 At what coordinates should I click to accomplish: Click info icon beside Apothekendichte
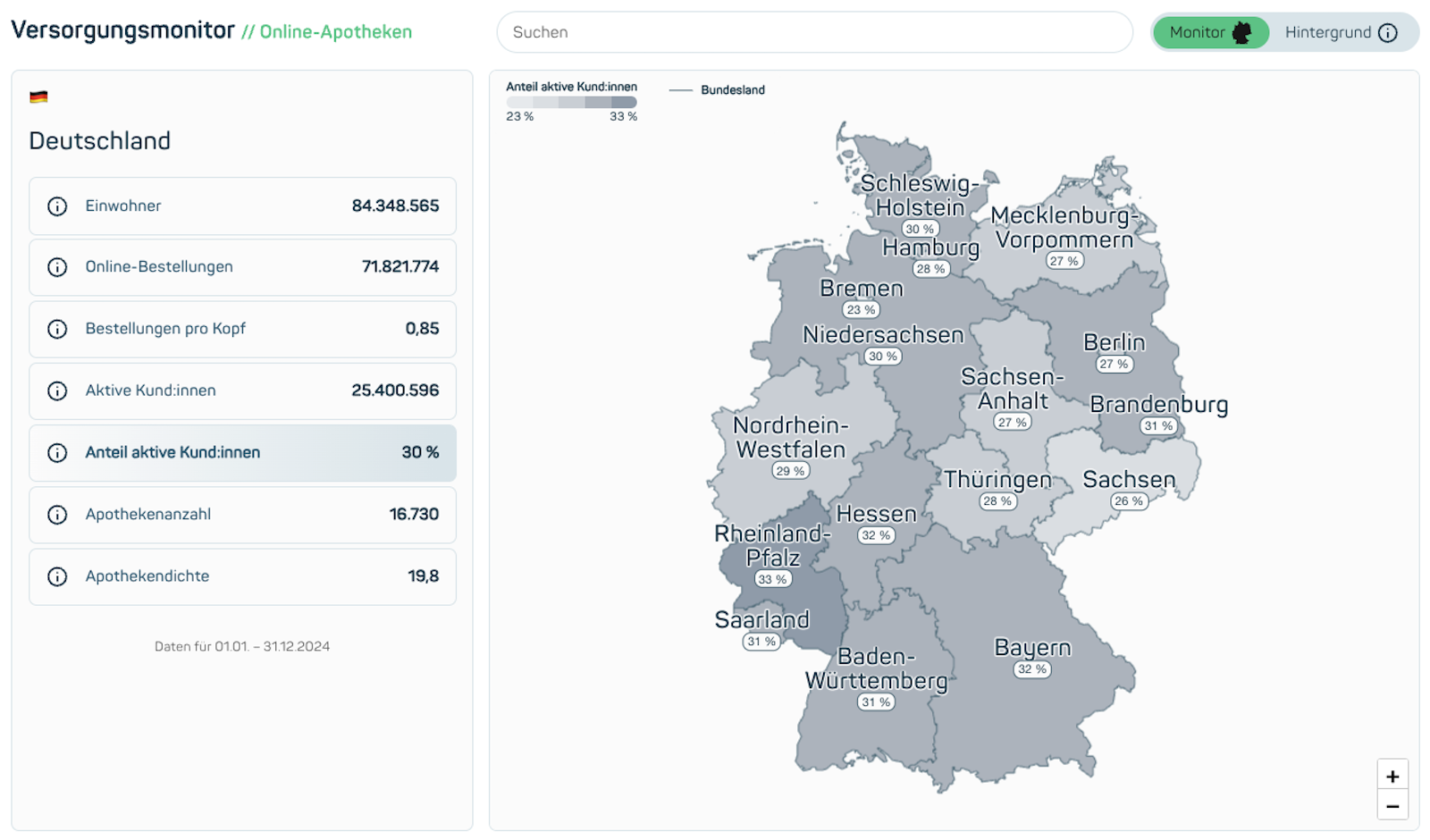pos(57,576)
